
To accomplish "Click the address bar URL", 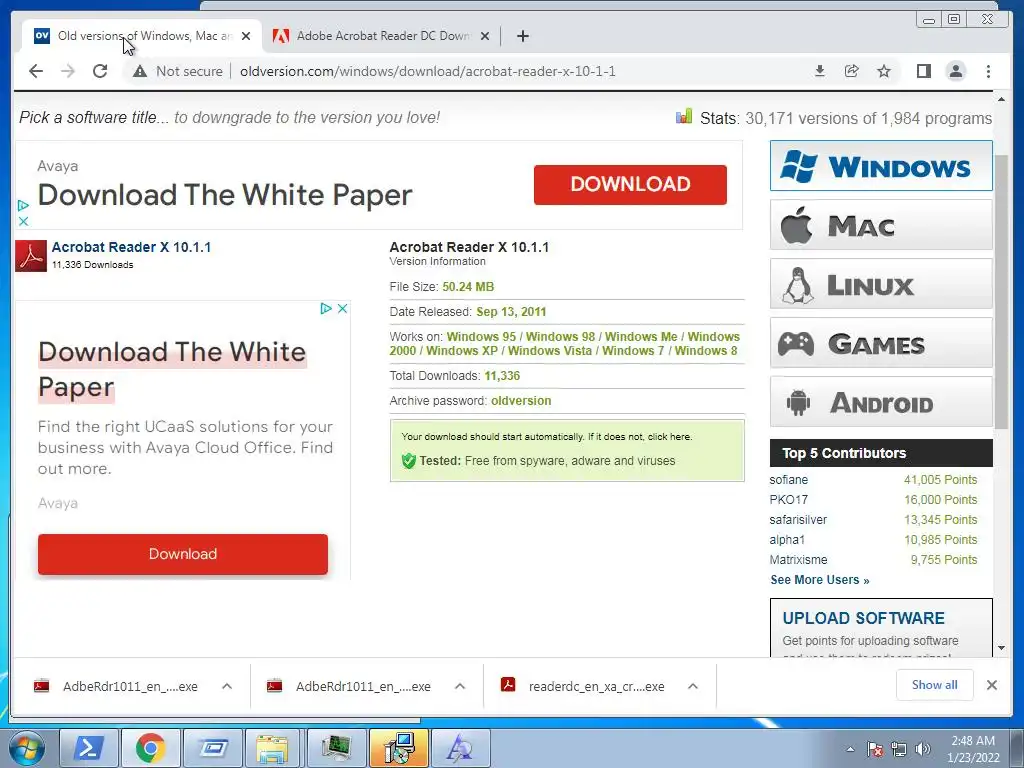I will tap(428, 71).
